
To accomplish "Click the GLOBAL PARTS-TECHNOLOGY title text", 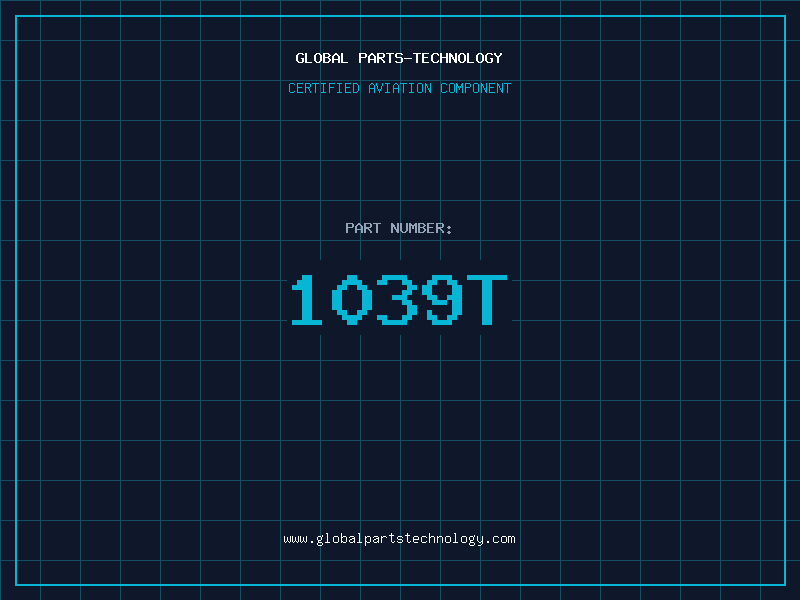I will pos(399,58).
